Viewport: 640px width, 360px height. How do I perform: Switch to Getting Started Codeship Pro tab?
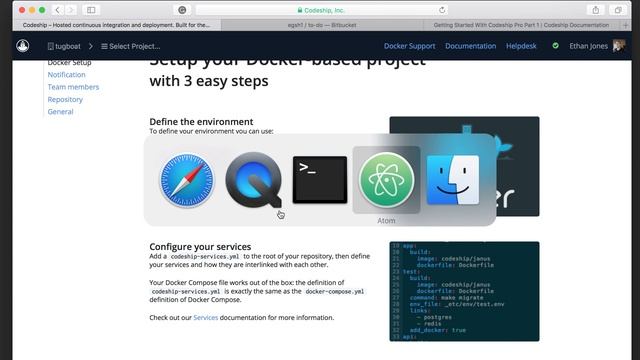[521, 25]
